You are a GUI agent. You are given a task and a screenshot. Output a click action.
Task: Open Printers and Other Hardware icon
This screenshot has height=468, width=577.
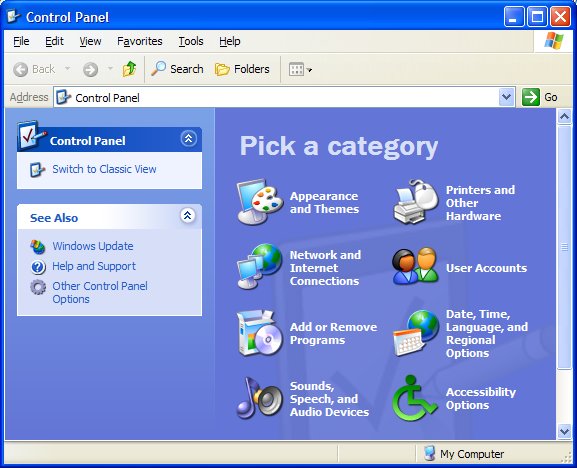point(416,202)
